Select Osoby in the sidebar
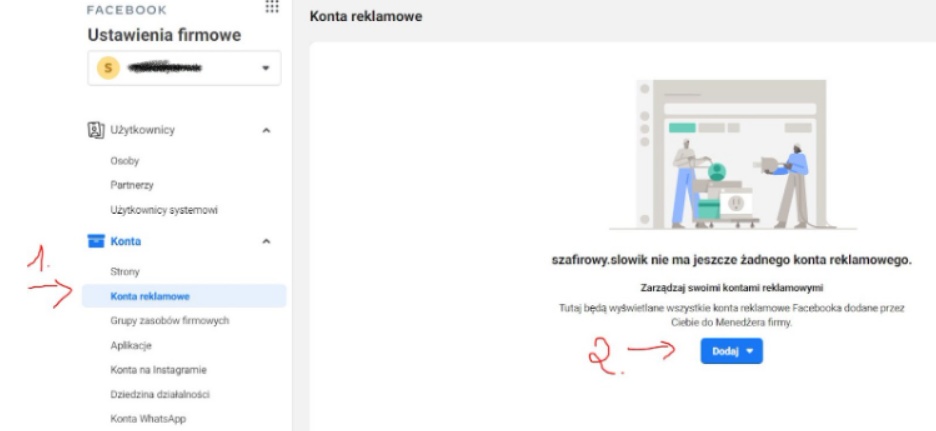Screen dimensions: 936x431 pyautogui.click(x=125, y=161)
